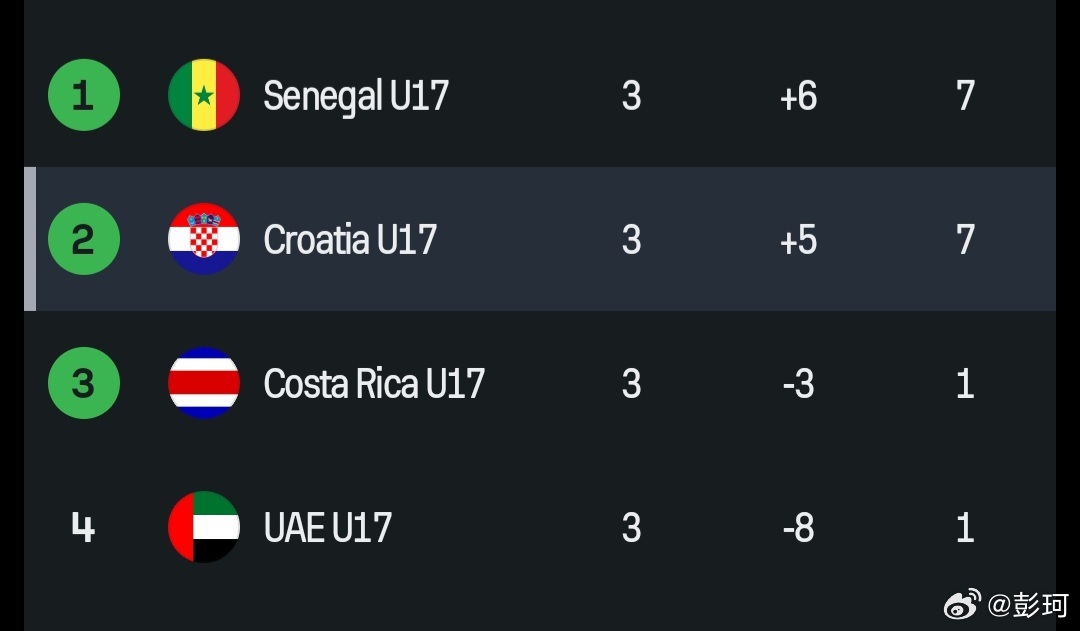Viewport: 1080px width, 631px height.
Task: Open the Croatia U17 team link
Action: point(350,240)
